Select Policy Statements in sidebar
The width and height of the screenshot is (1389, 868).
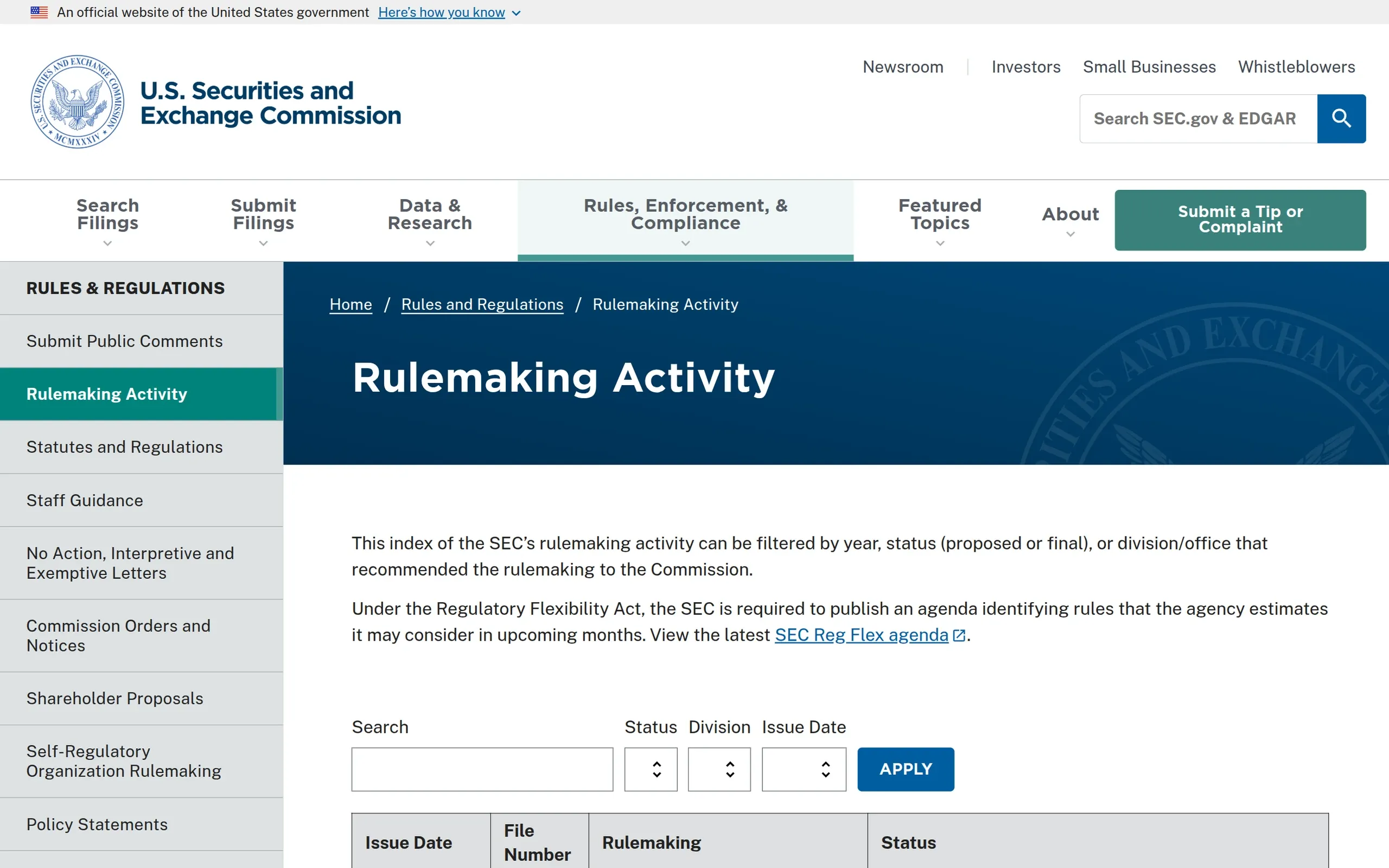click(141, 825)
